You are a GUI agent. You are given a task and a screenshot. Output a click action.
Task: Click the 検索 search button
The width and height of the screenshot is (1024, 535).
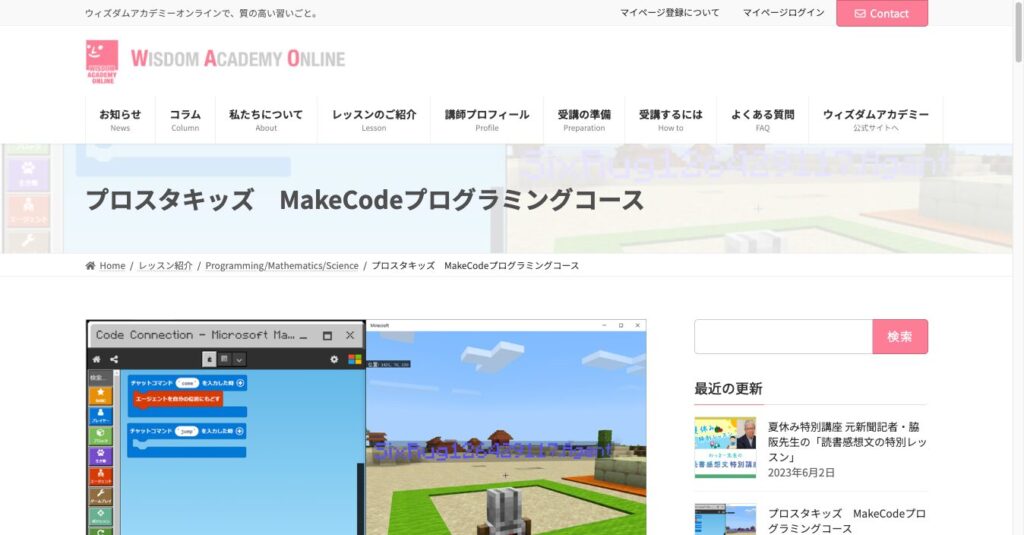900,336
